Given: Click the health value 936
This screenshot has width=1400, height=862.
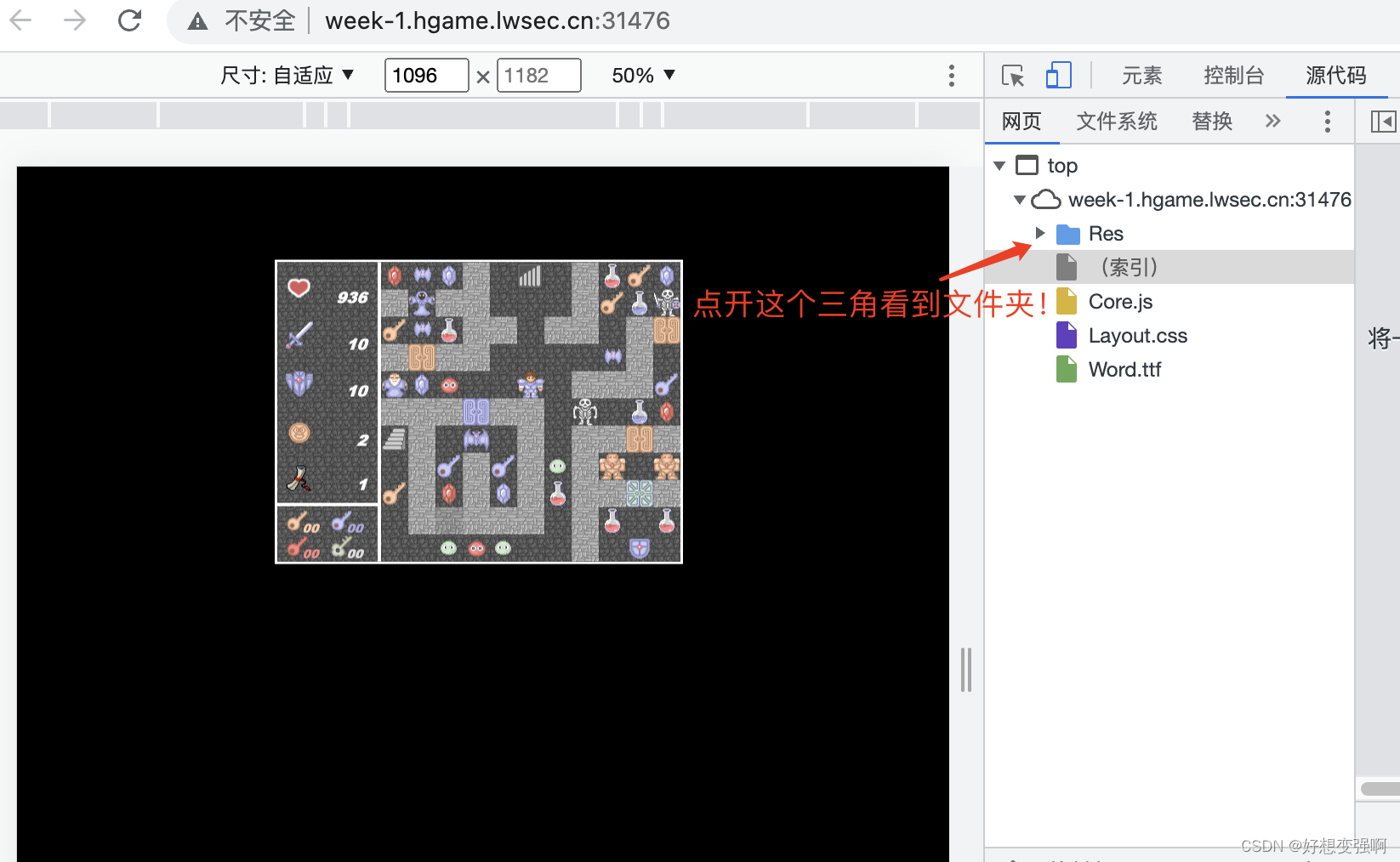Looking at the screenshot, I should click(352, 298).
